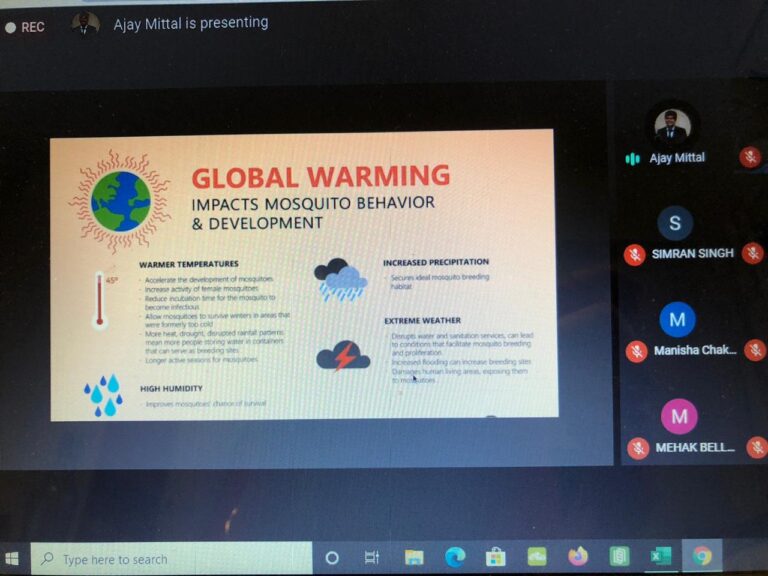Click muted mic icon left of MEHAK BELL
The image size is (768, 576).
click(x=638, y=448)
